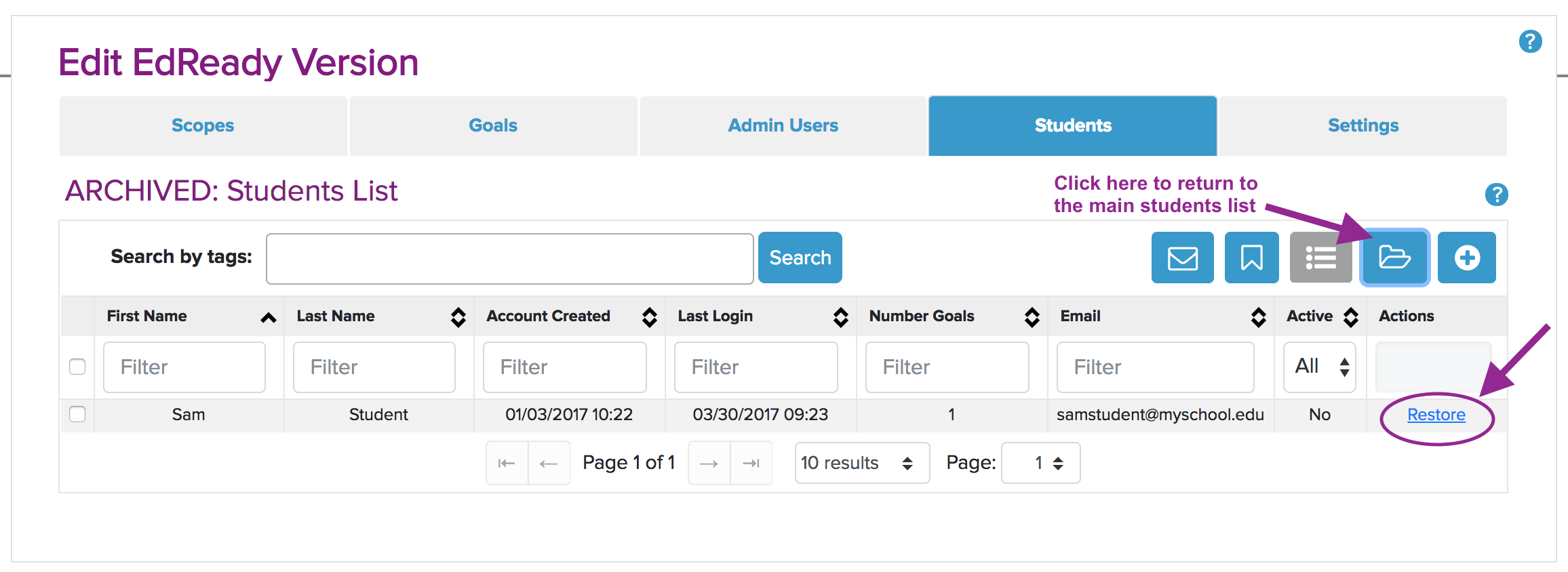Click the samstudent@myschool.edu email cell
Screen dimensions: 1568x572
pyautogui.click(x=1160, y=415)
